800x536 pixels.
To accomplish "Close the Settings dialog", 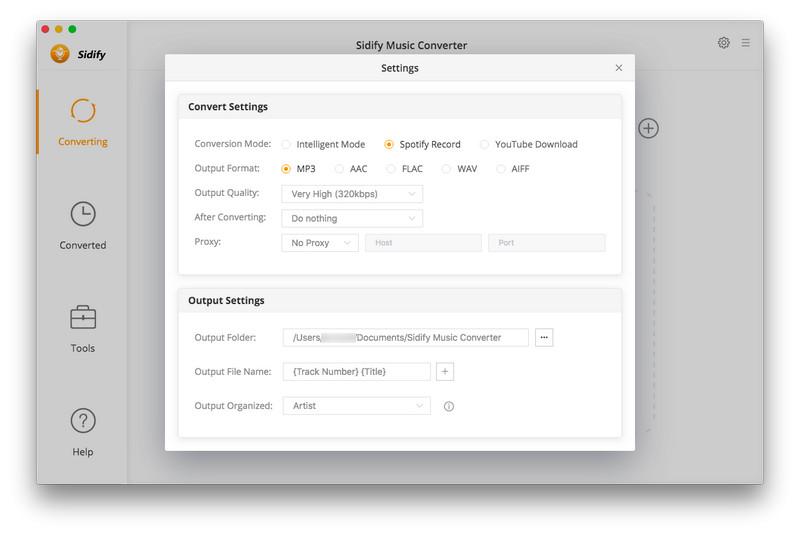I will [x=618, y=68].
